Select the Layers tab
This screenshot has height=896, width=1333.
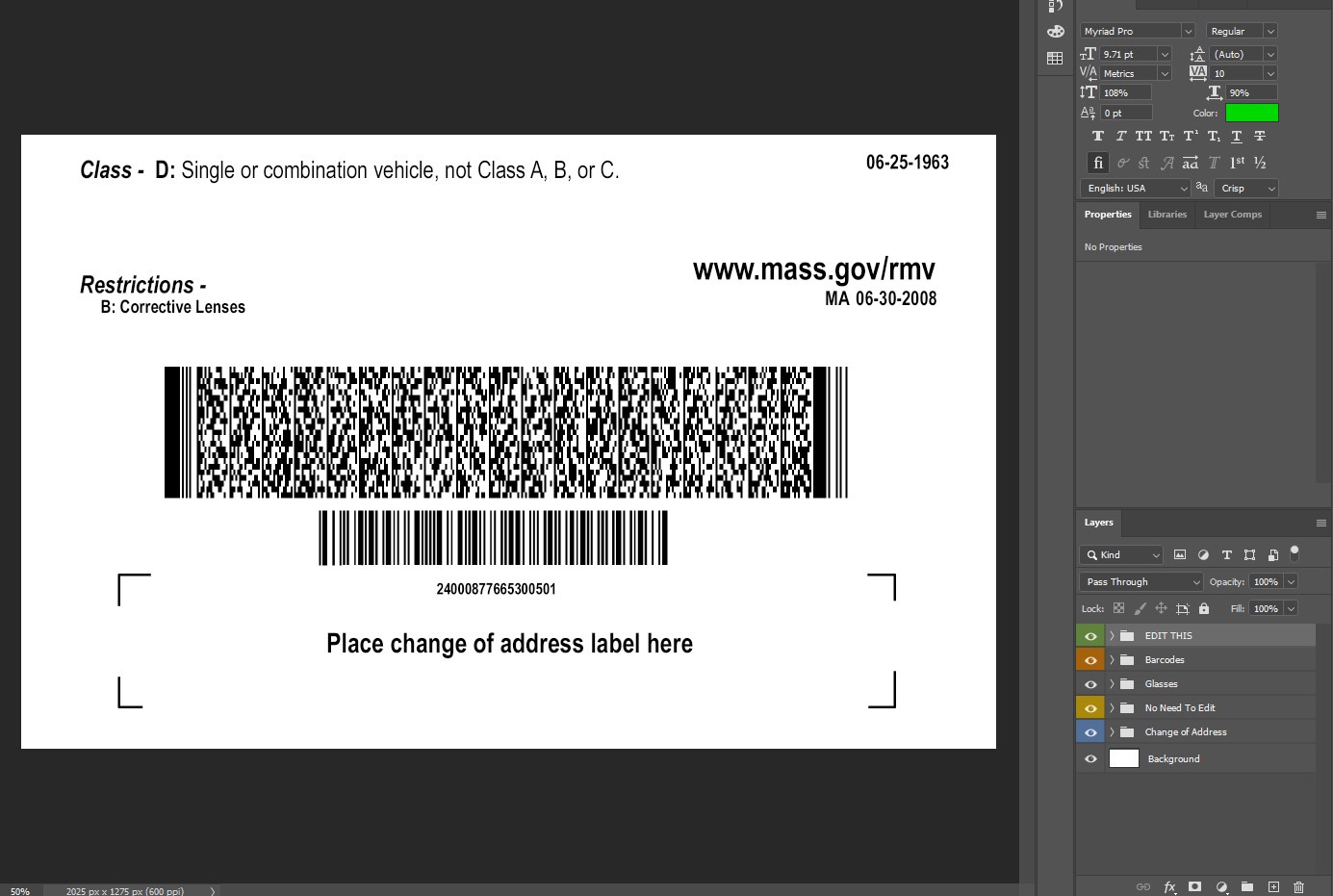(x=1099, y=523)
